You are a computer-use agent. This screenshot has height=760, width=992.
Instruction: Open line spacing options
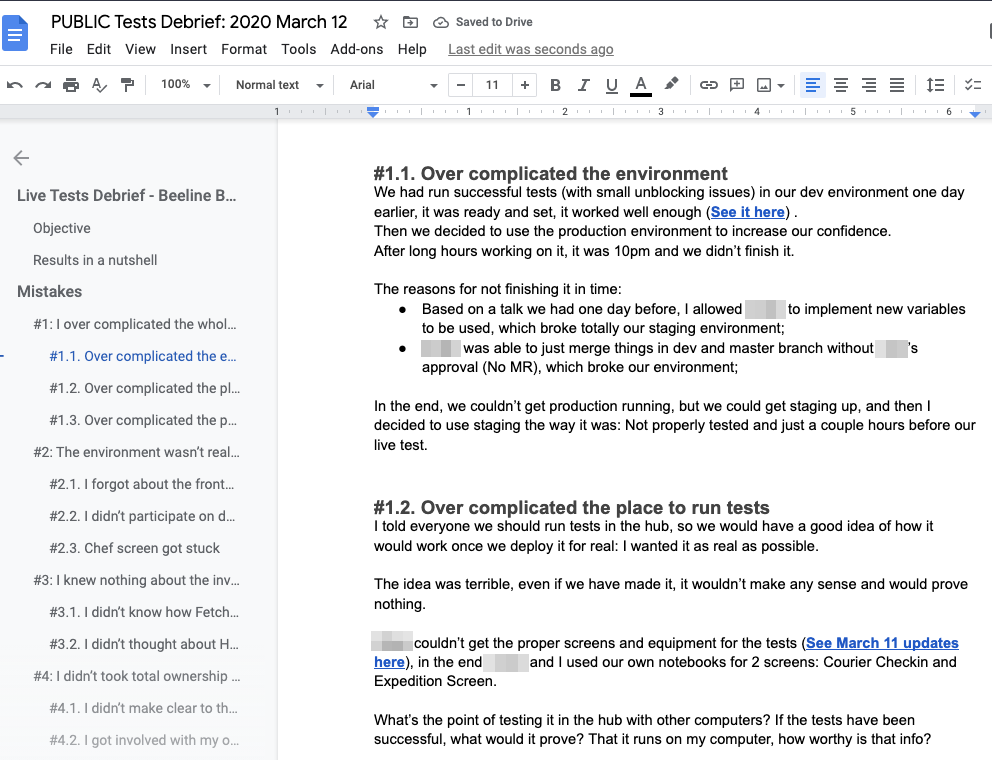pyautogui.click(x=935, y=85)
